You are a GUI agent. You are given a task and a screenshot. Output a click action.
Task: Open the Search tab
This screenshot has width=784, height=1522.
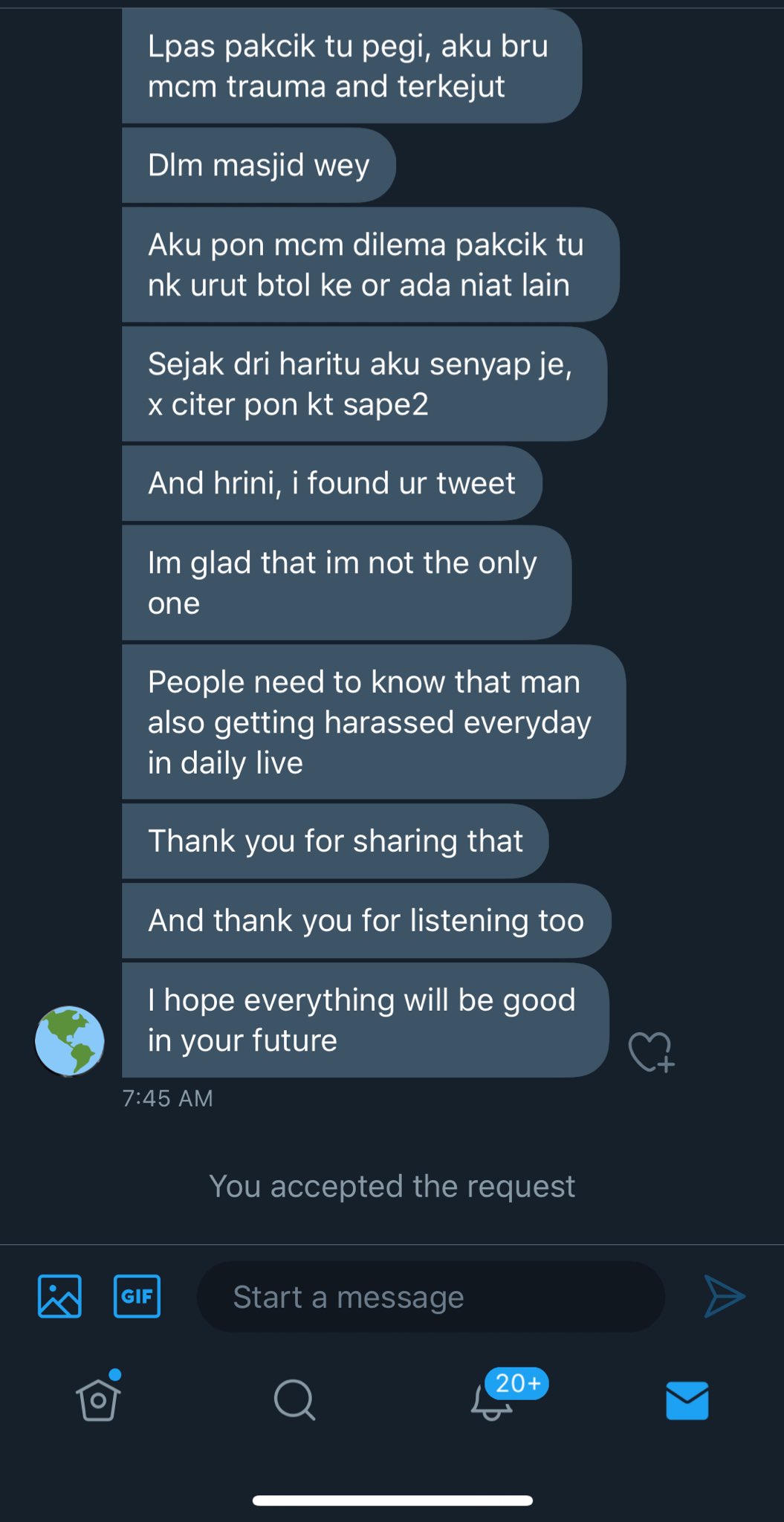click(x=294, y=1400)
